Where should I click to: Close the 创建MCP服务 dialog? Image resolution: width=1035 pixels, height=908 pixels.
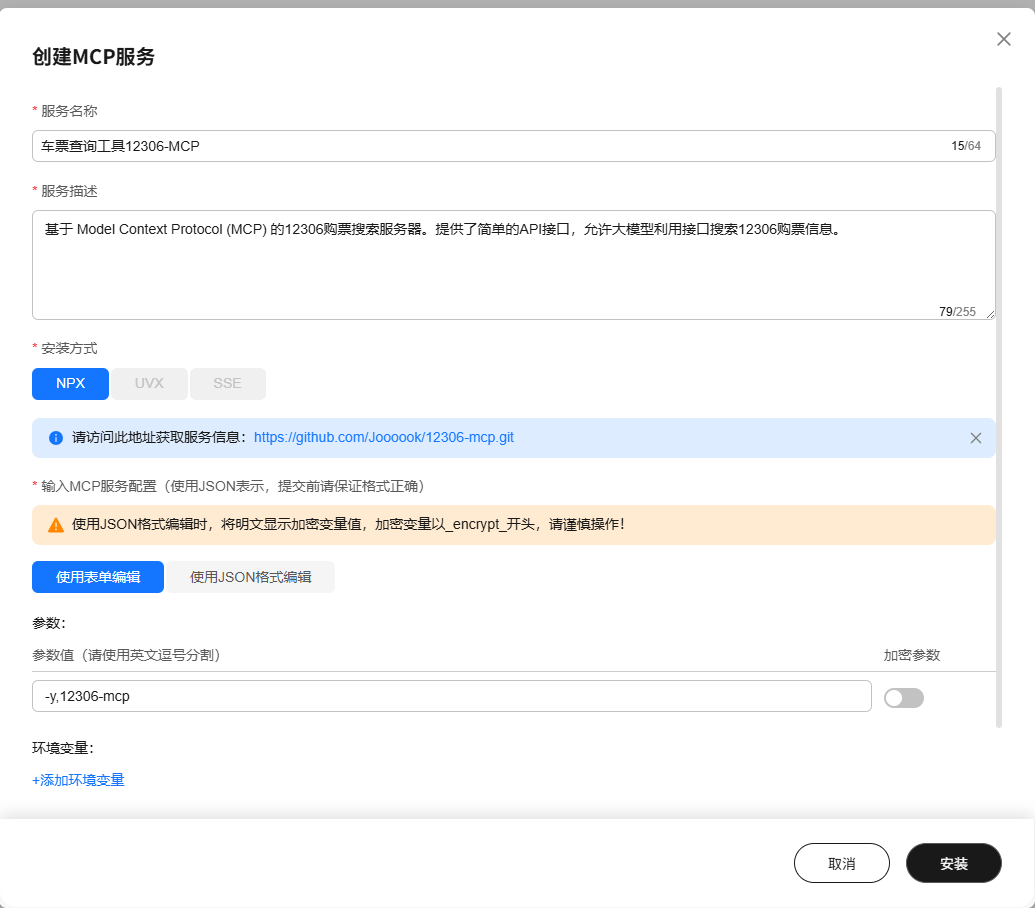pos(1003,39)
